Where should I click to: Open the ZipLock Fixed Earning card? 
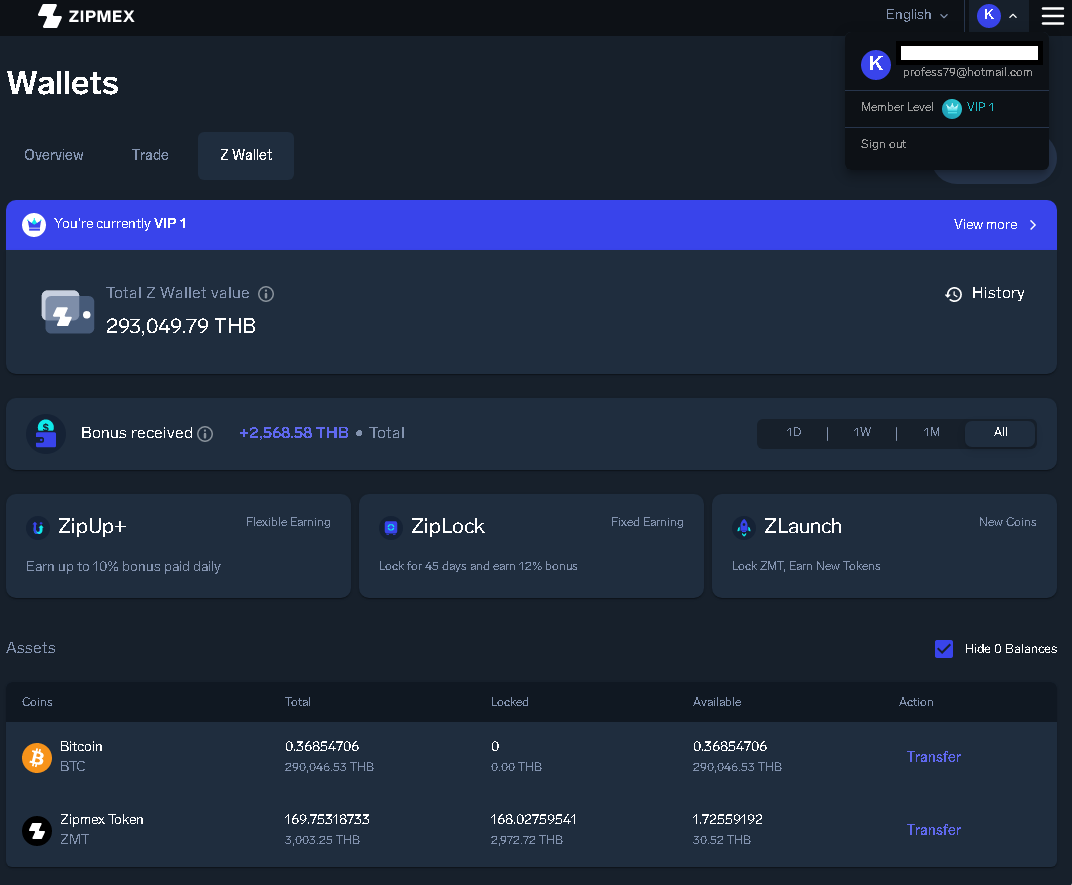(x=531, y=546)
